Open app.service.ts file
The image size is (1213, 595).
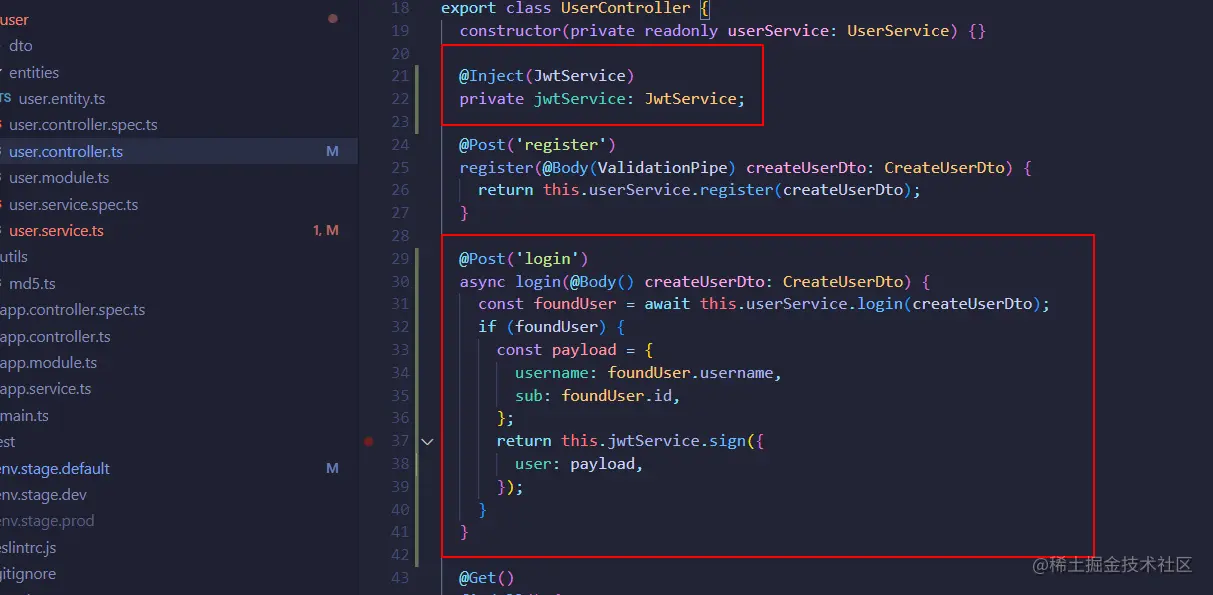(46, 389)
